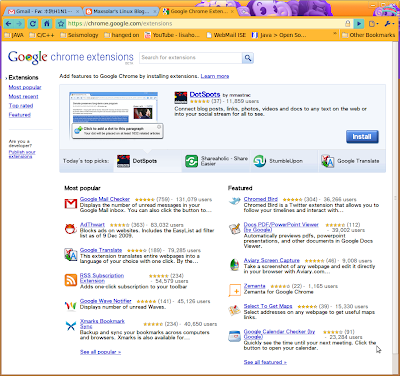This screenshot has width=400, height=376.
Task: Click the Xmarks Bookmark Sync icon
Action: (x=71, y=326)
